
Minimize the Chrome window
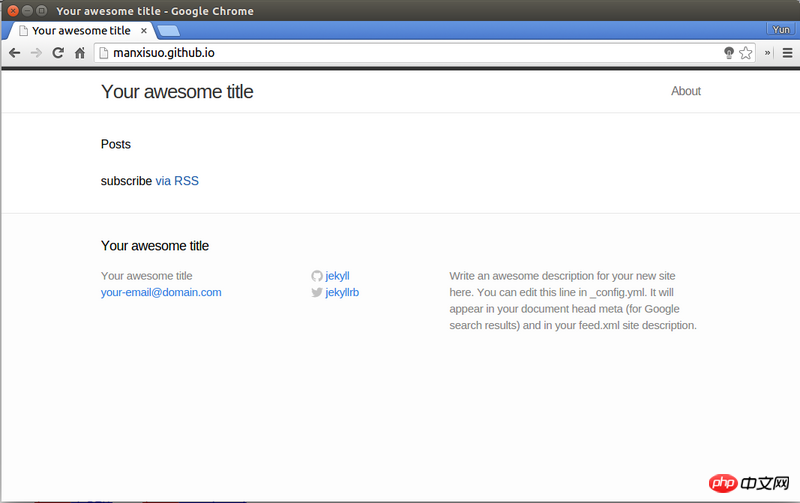coord(28,11)
